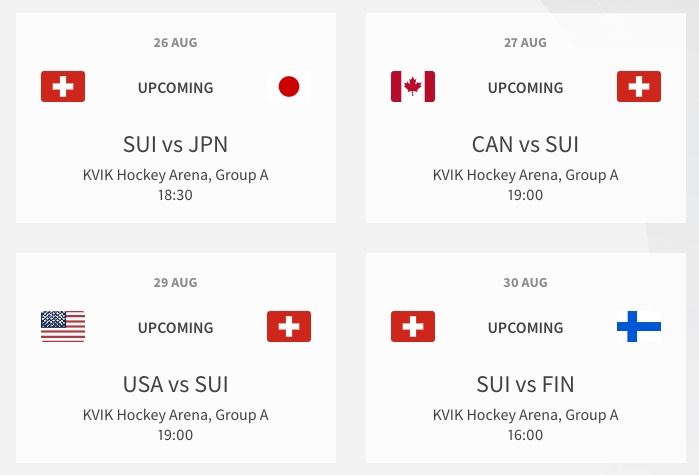The height and width of the screenshot is (475, 699).
Task: Open the CAN vs SUI match title
Action: point(526,144)
